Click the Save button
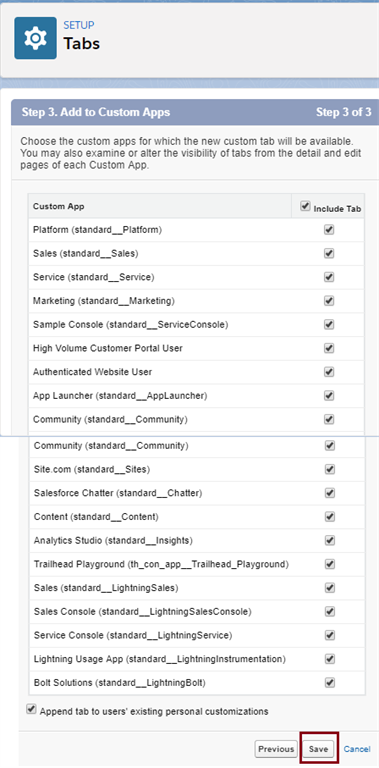Viewport: 379px width, 768px height. point(318,749)
